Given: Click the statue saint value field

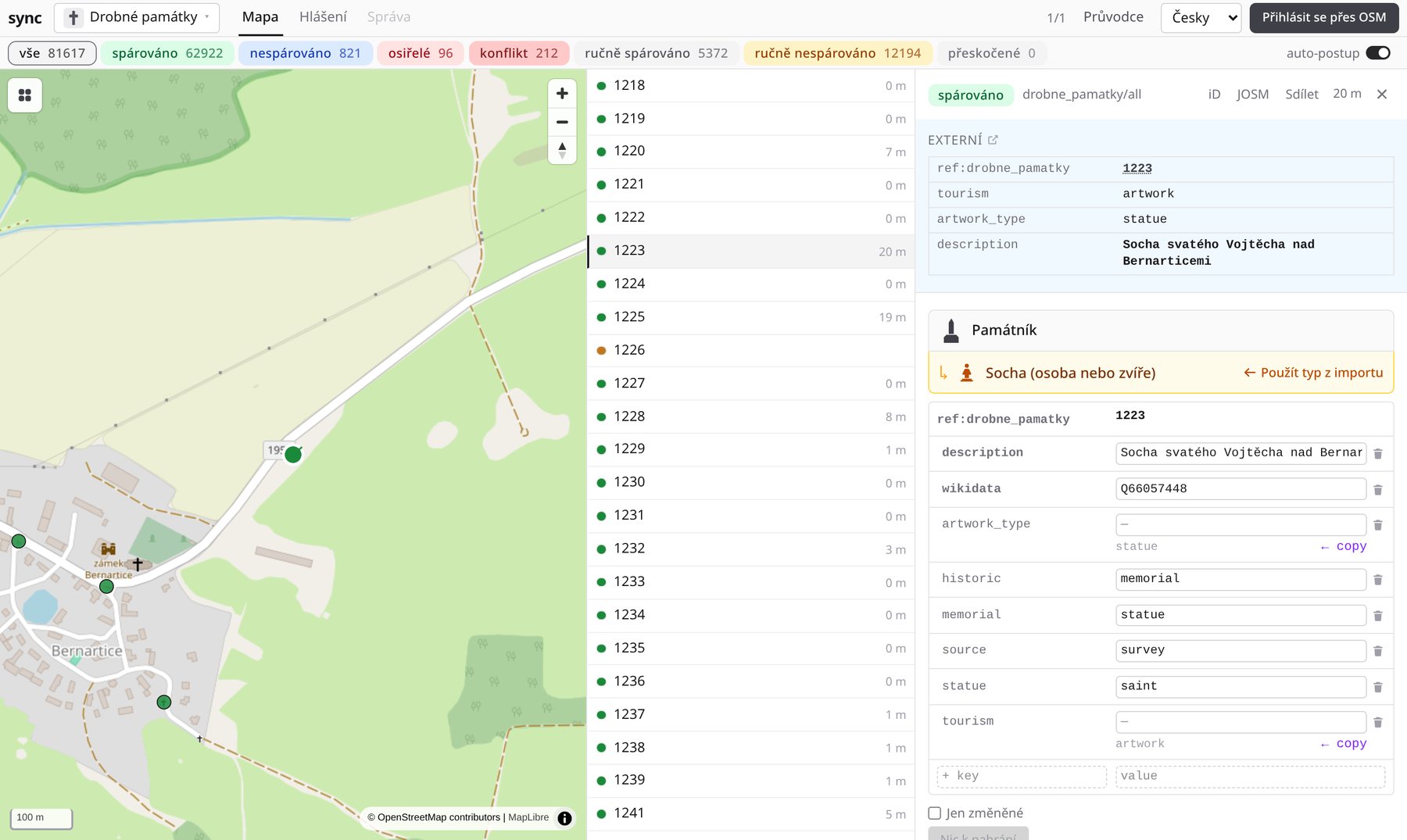Looking at the screenshot, I should coord(1241,687).
